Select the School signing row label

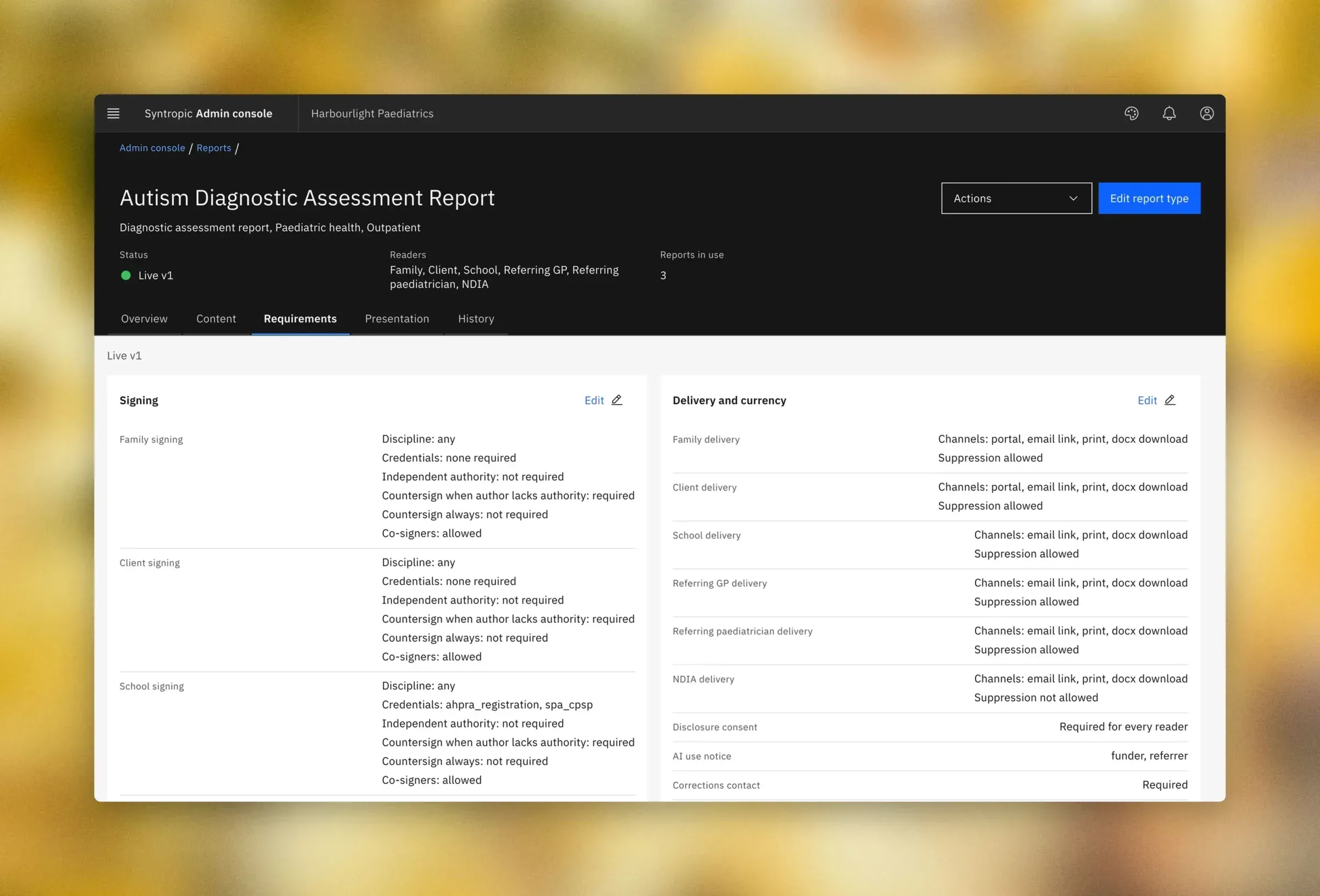152,686
